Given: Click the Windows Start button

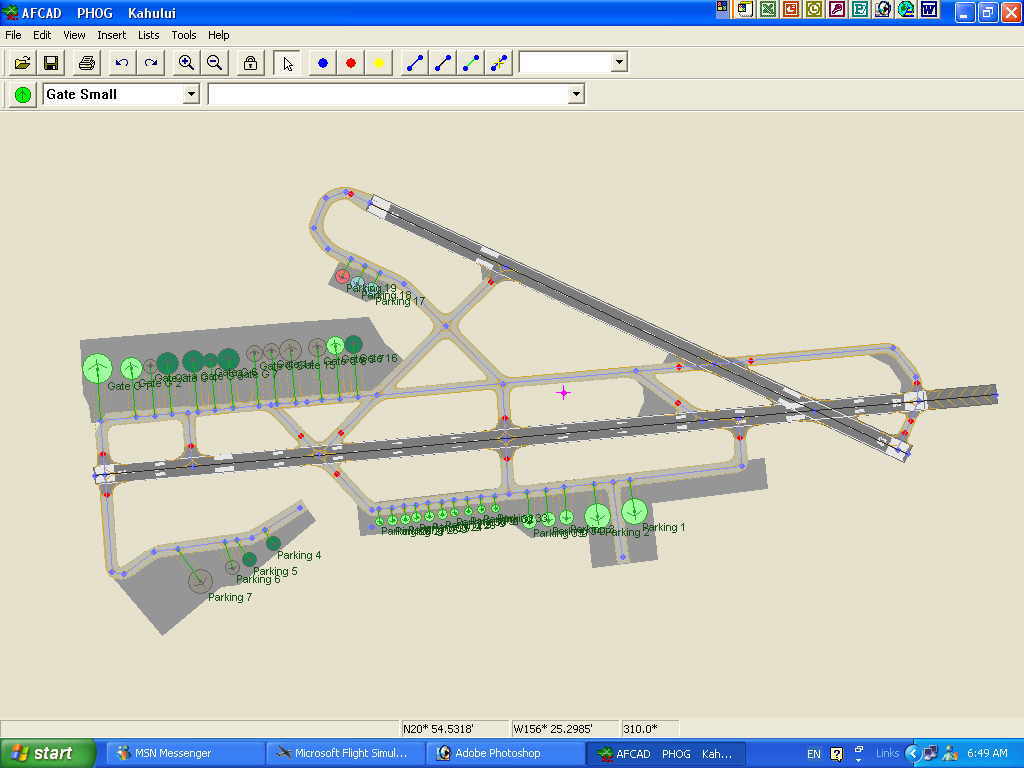Looking at the screenshot, I should (x=48, y=753).
